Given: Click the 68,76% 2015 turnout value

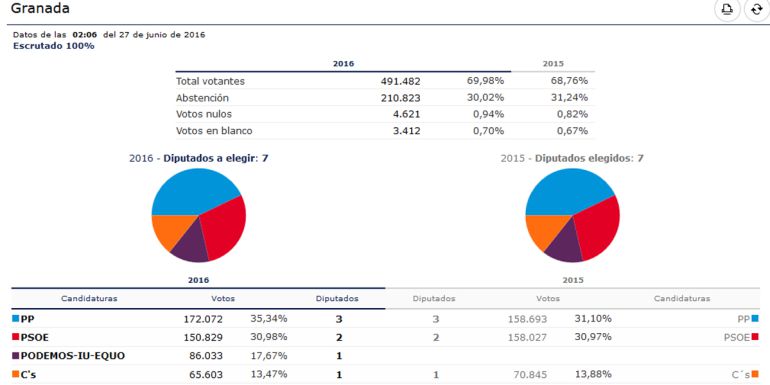Looking at the screenshot, I should coord(569,81).
